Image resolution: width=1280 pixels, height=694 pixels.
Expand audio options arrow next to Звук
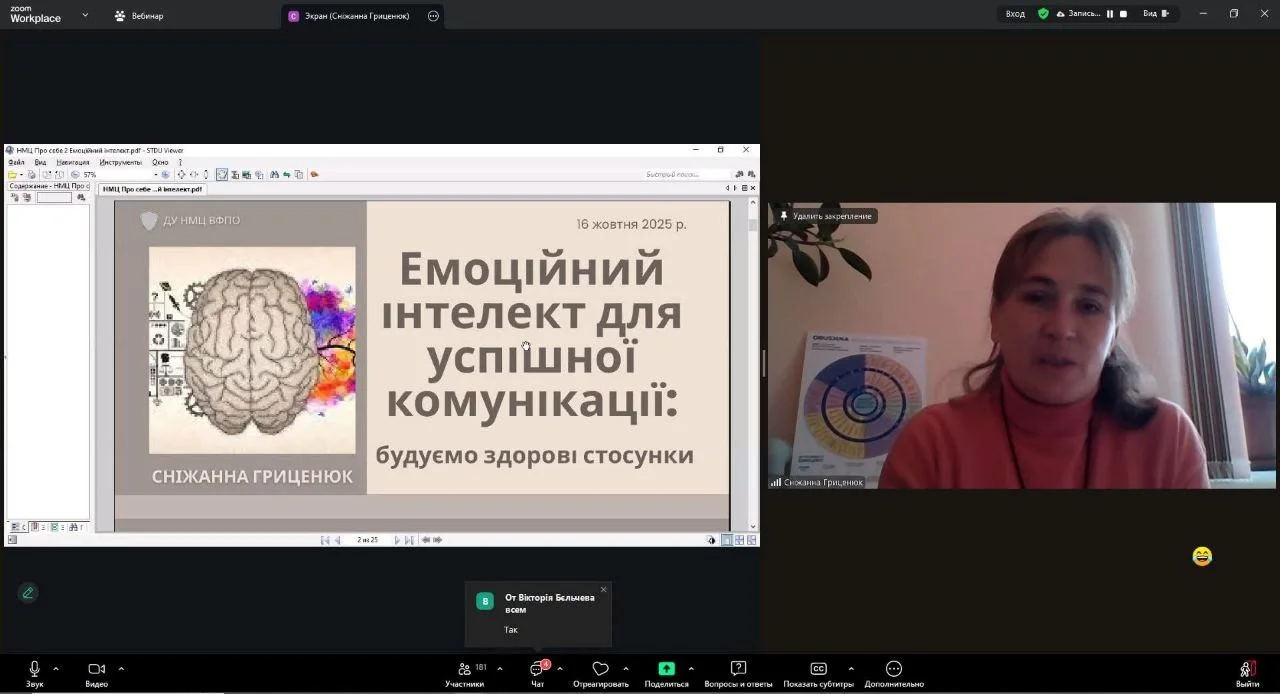click(56, 668)
